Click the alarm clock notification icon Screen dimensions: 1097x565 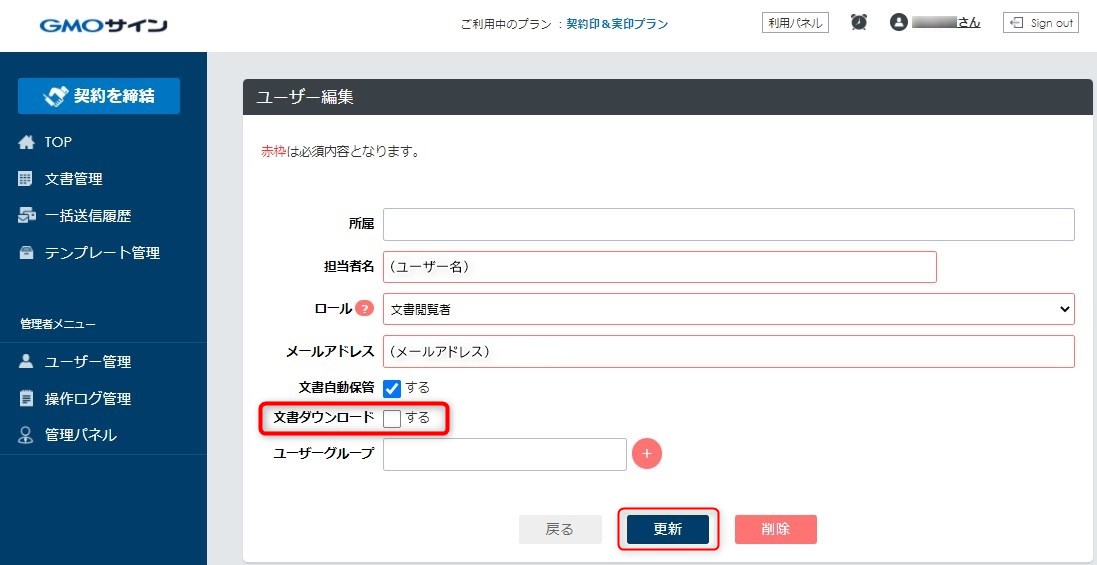859,22
